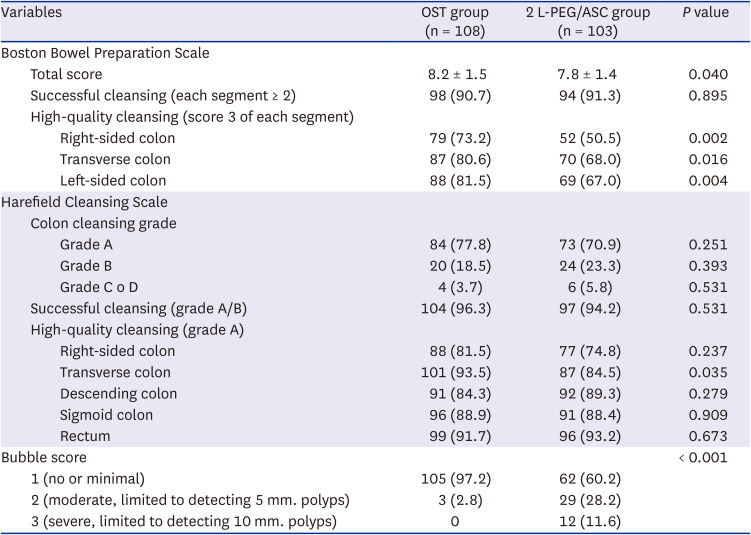Viewport: 751px width, 535px height.
Task: Click the 'Colon cleansing grade' row label
Action: coord(103,223)
